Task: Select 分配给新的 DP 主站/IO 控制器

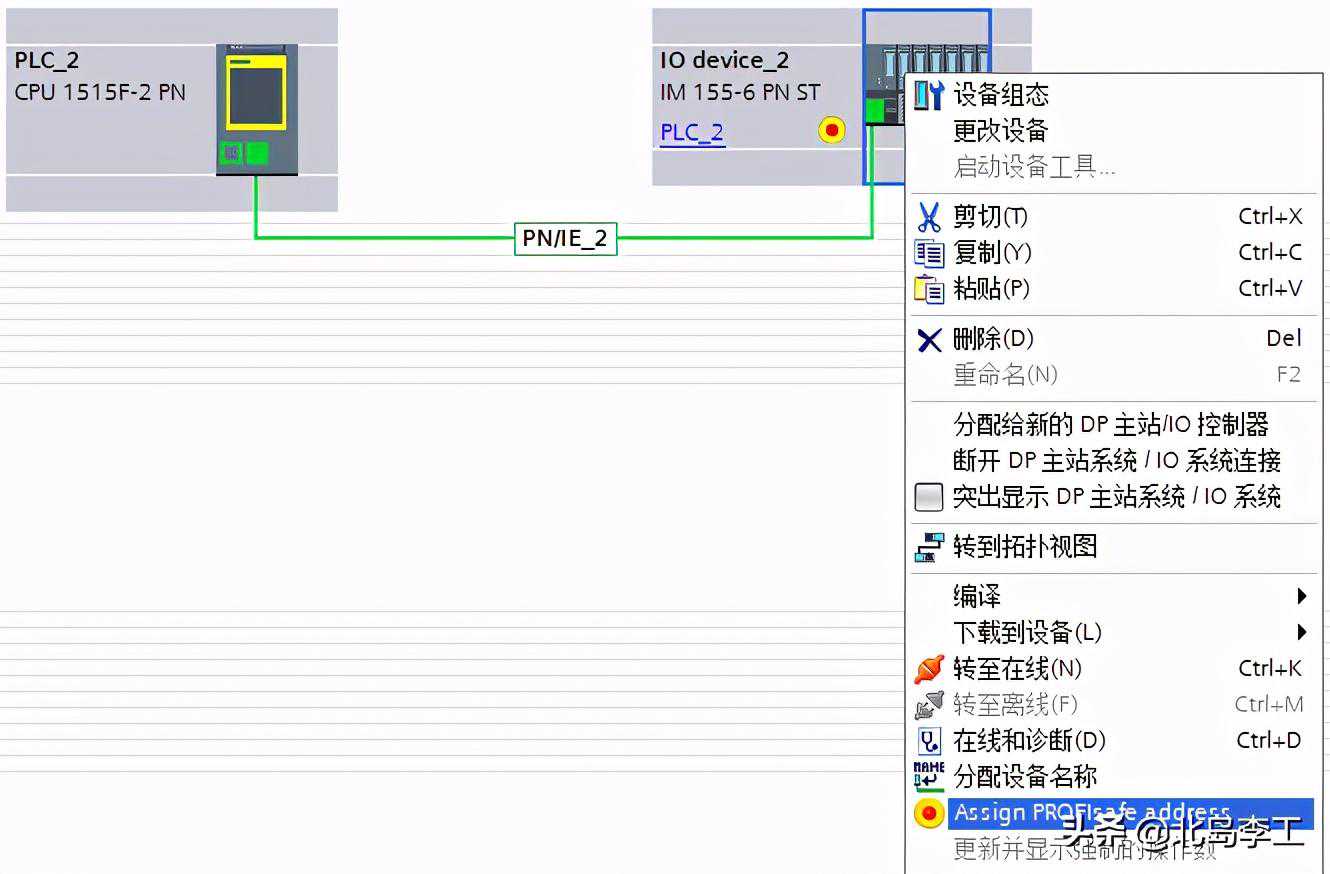Action: tap(1110, 425)
